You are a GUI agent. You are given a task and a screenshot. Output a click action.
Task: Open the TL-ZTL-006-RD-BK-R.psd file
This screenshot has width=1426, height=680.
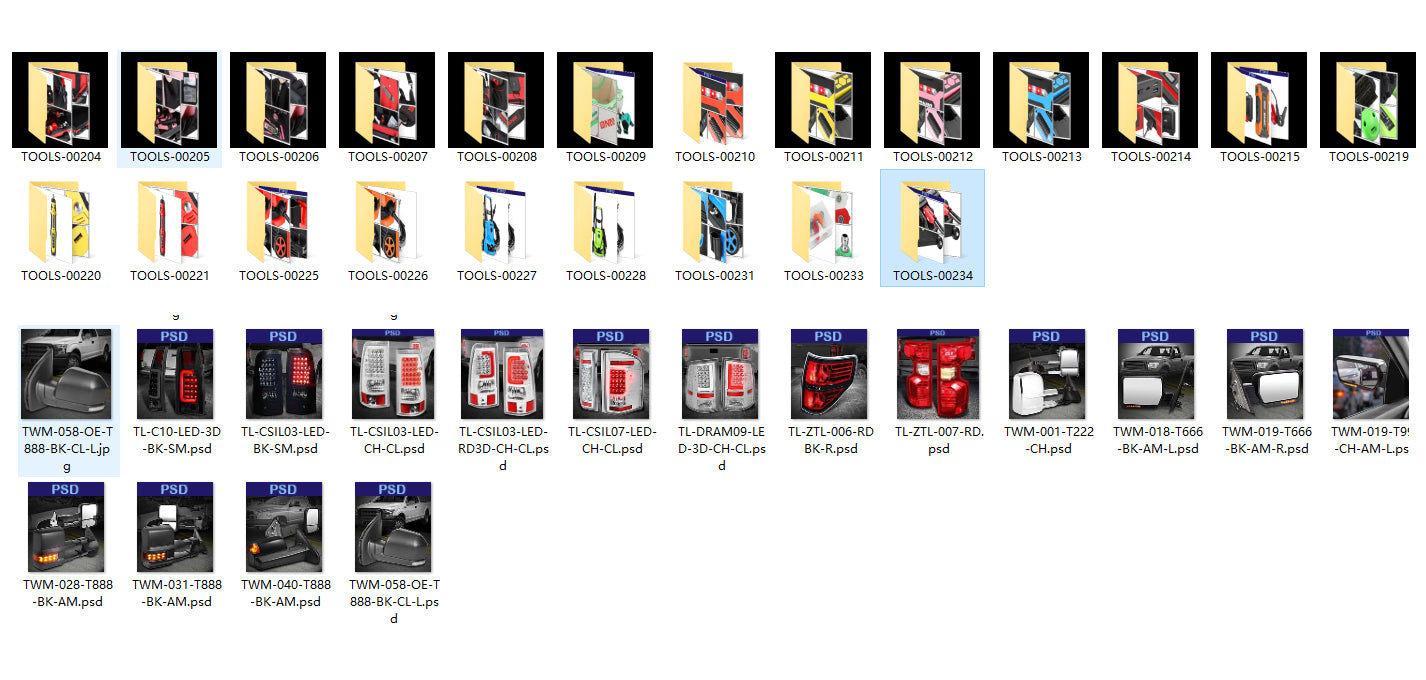[829, 374]
